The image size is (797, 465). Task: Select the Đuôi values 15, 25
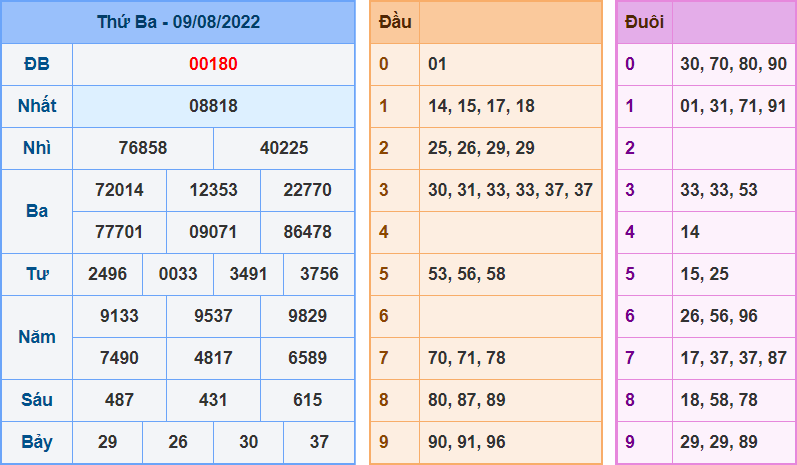pyautogui.click(x=704, y=274)
